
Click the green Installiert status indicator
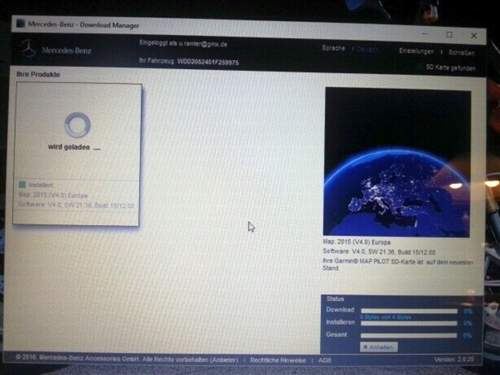click(x=22, y=184)
